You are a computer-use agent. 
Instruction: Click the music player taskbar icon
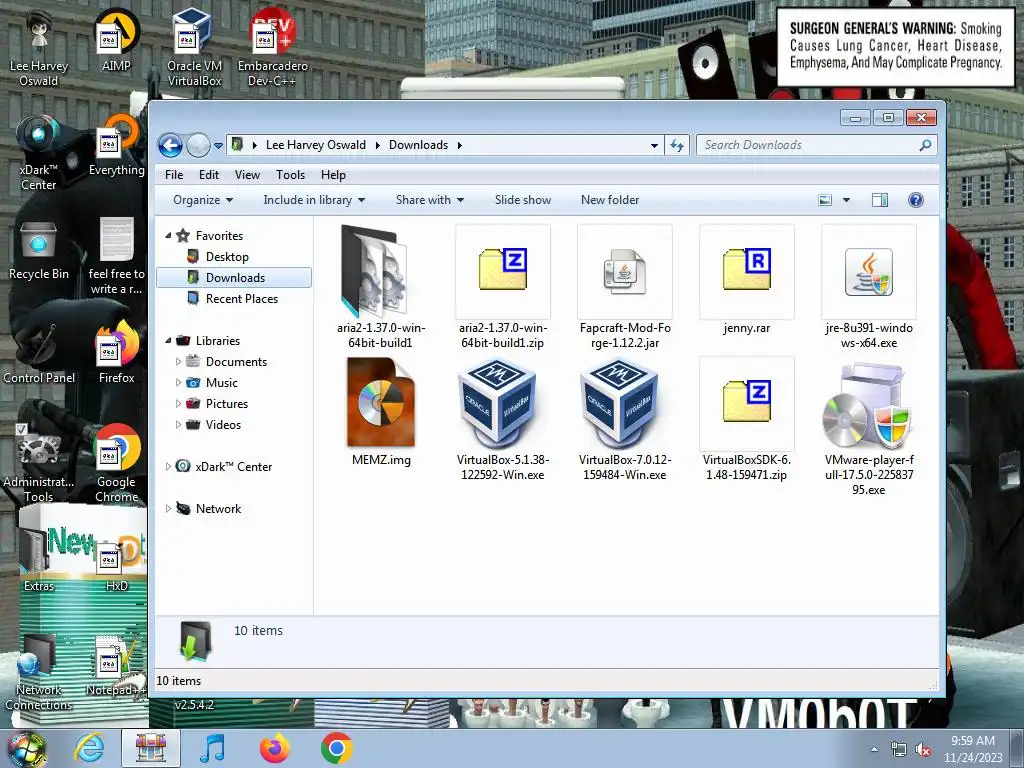(x=212, y=748)
